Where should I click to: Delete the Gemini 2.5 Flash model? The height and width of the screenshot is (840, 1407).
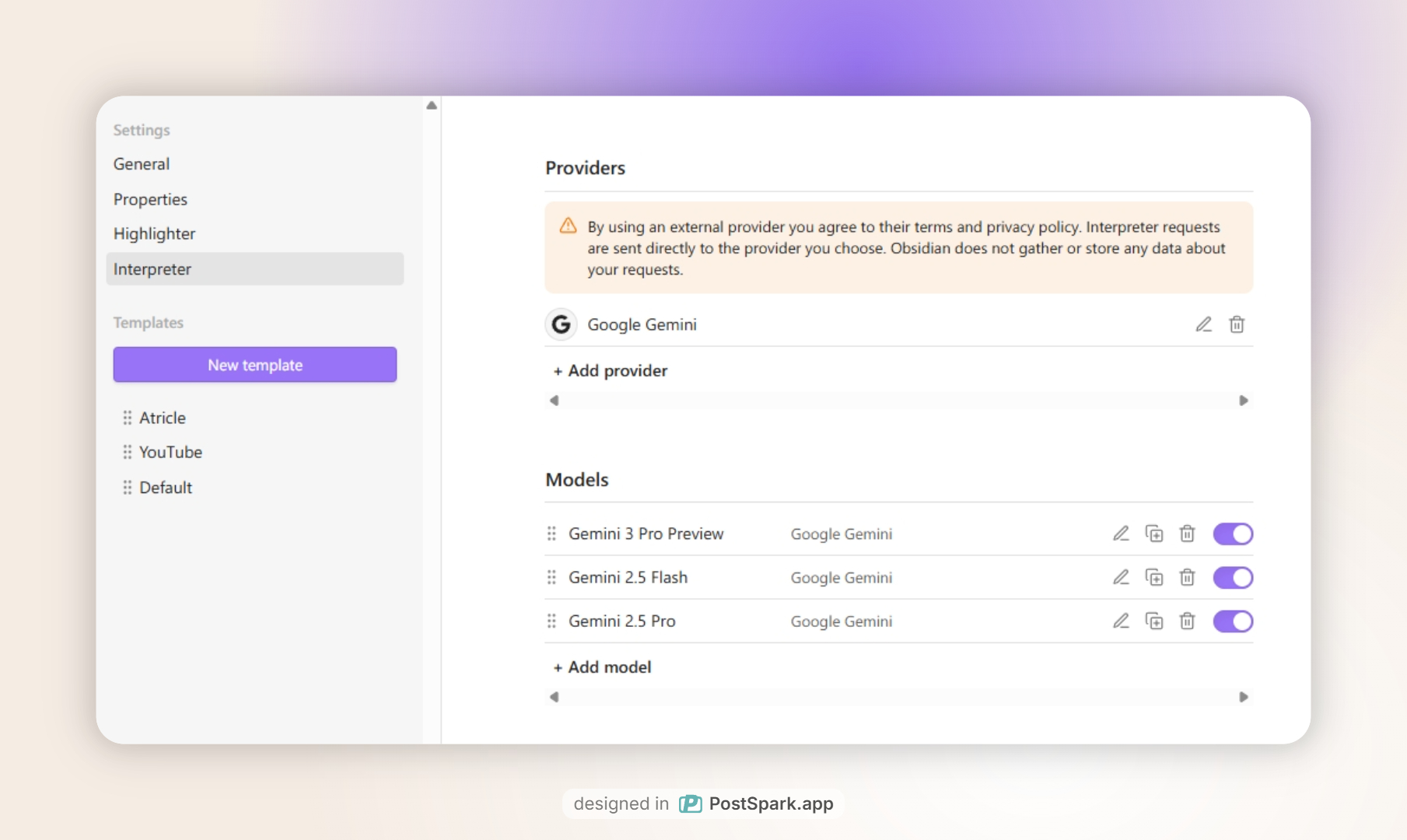[x=1187, y=577]
